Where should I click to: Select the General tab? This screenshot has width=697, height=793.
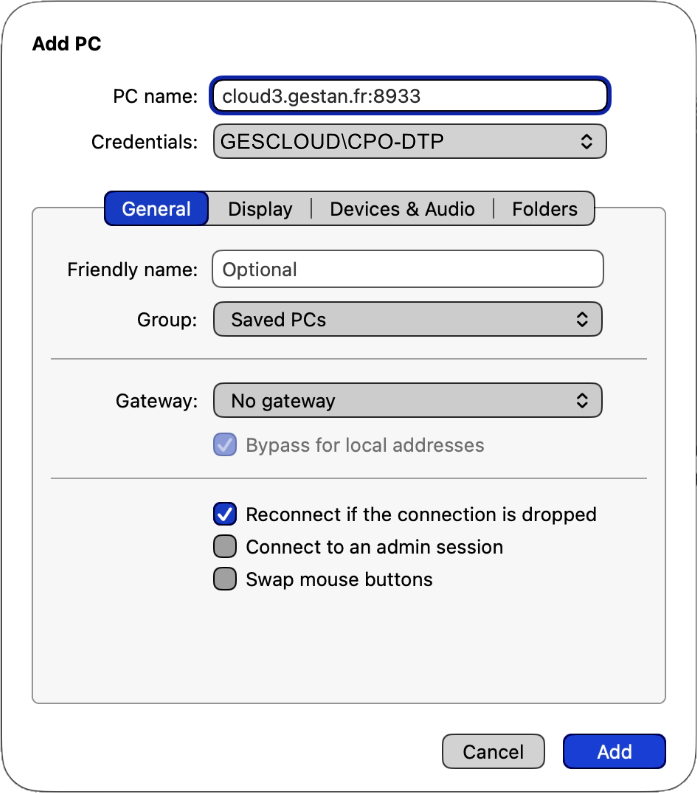156,208
